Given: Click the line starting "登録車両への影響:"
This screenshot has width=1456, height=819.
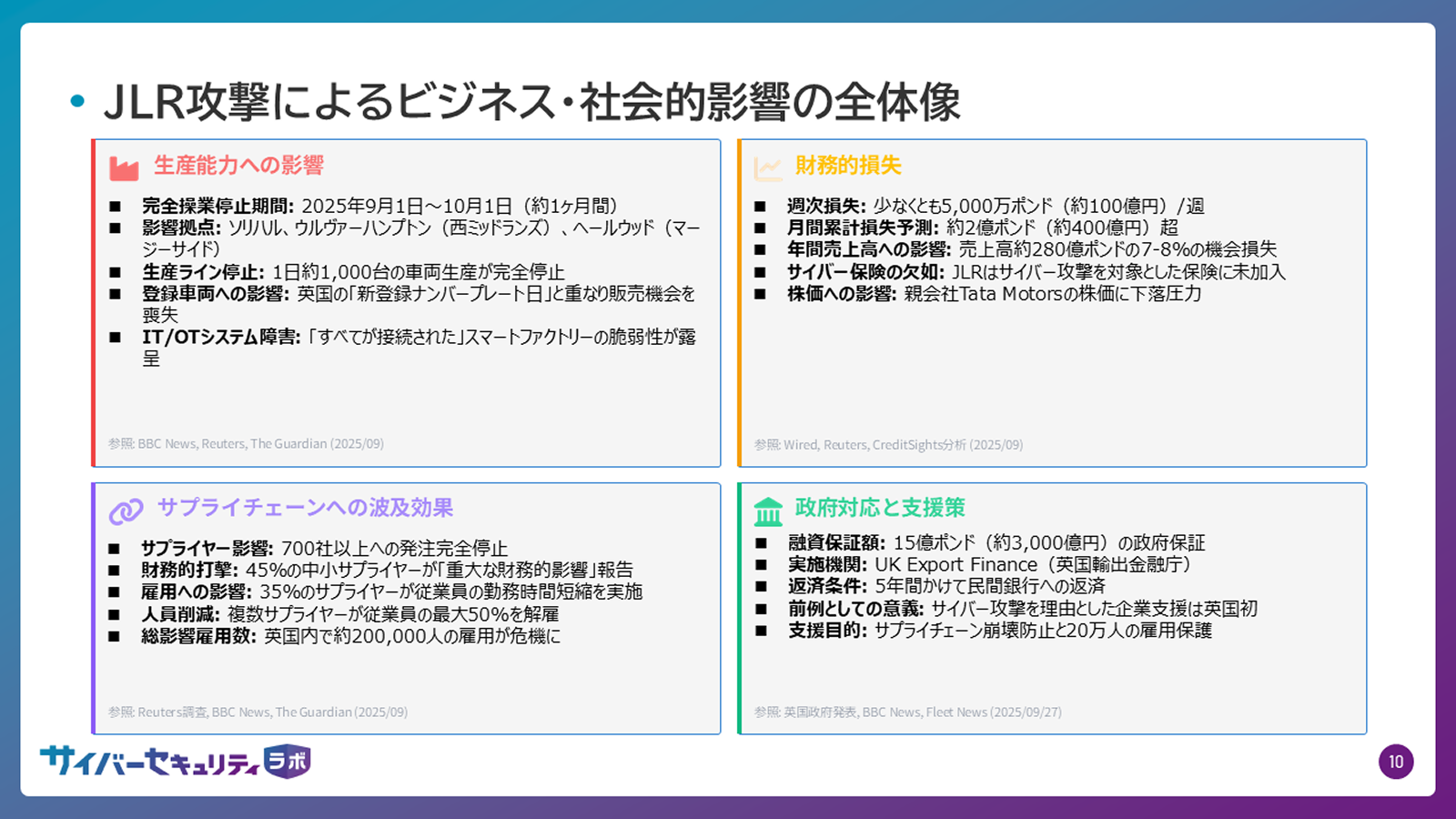Looking at the screenshot, I should click(419, 304).
